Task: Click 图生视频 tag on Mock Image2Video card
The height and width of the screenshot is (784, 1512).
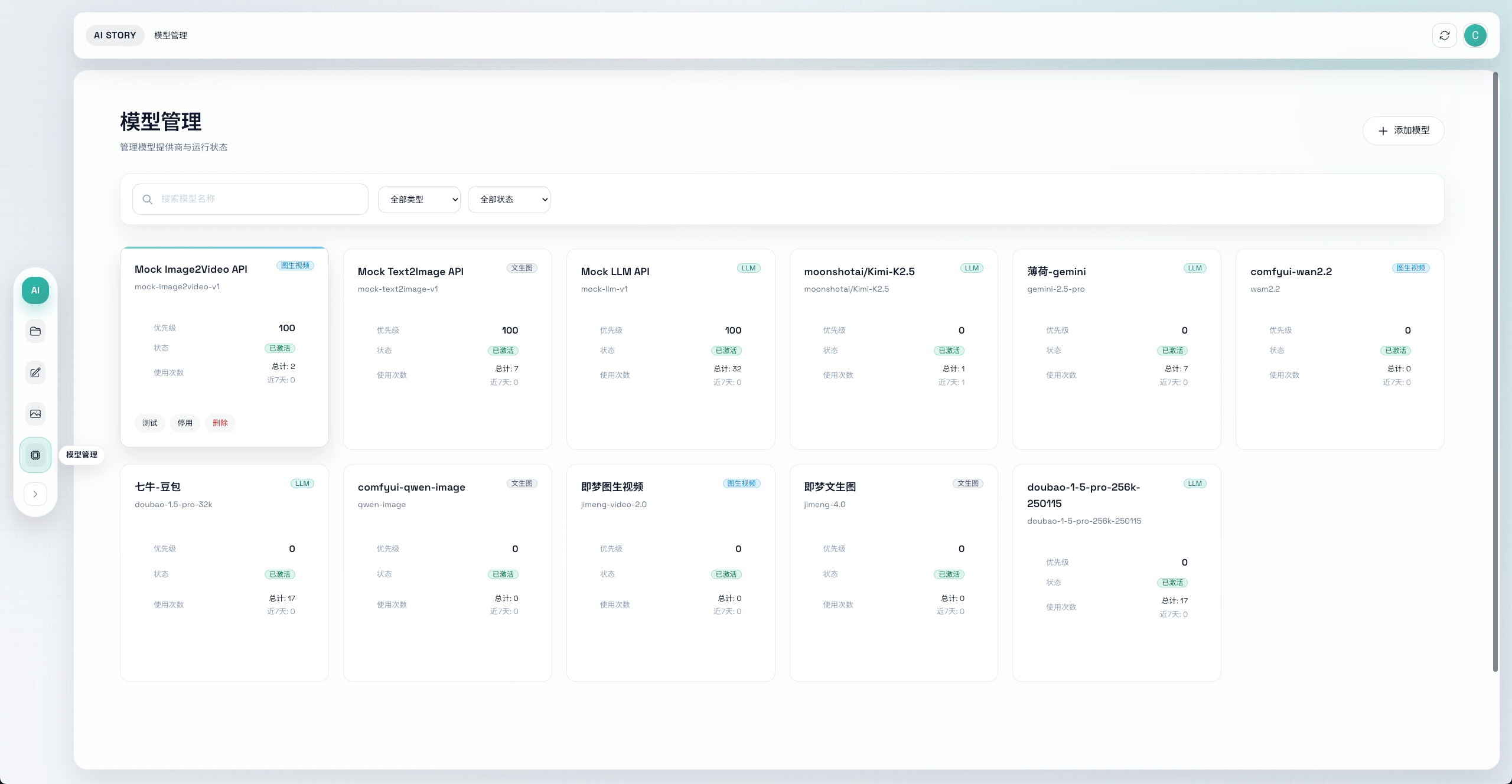Action: click(295, 266)
